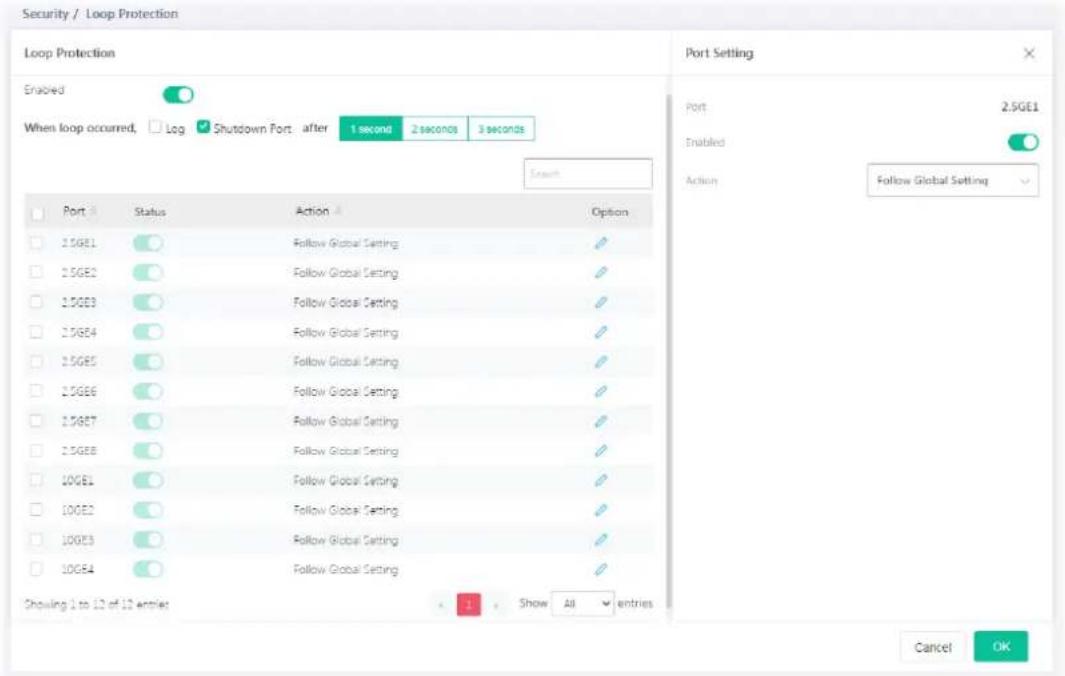Click the 2.5GE5 port name

coord(79,361)
